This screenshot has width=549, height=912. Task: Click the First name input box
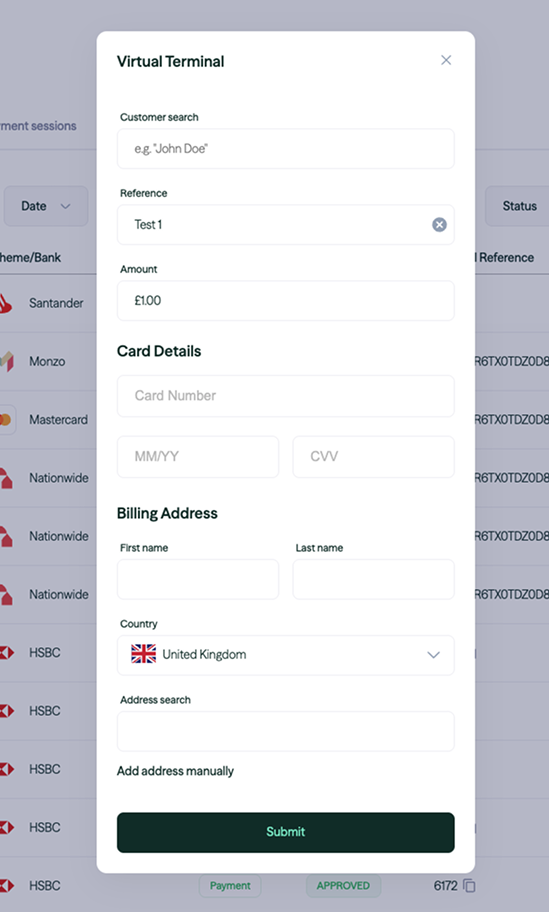coord(198,579)
